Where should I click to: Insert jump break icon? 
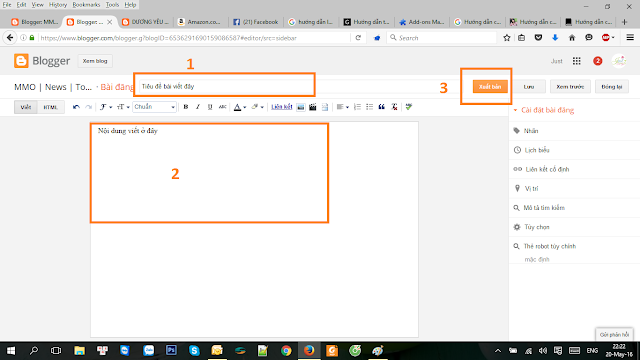pos(325,107)
